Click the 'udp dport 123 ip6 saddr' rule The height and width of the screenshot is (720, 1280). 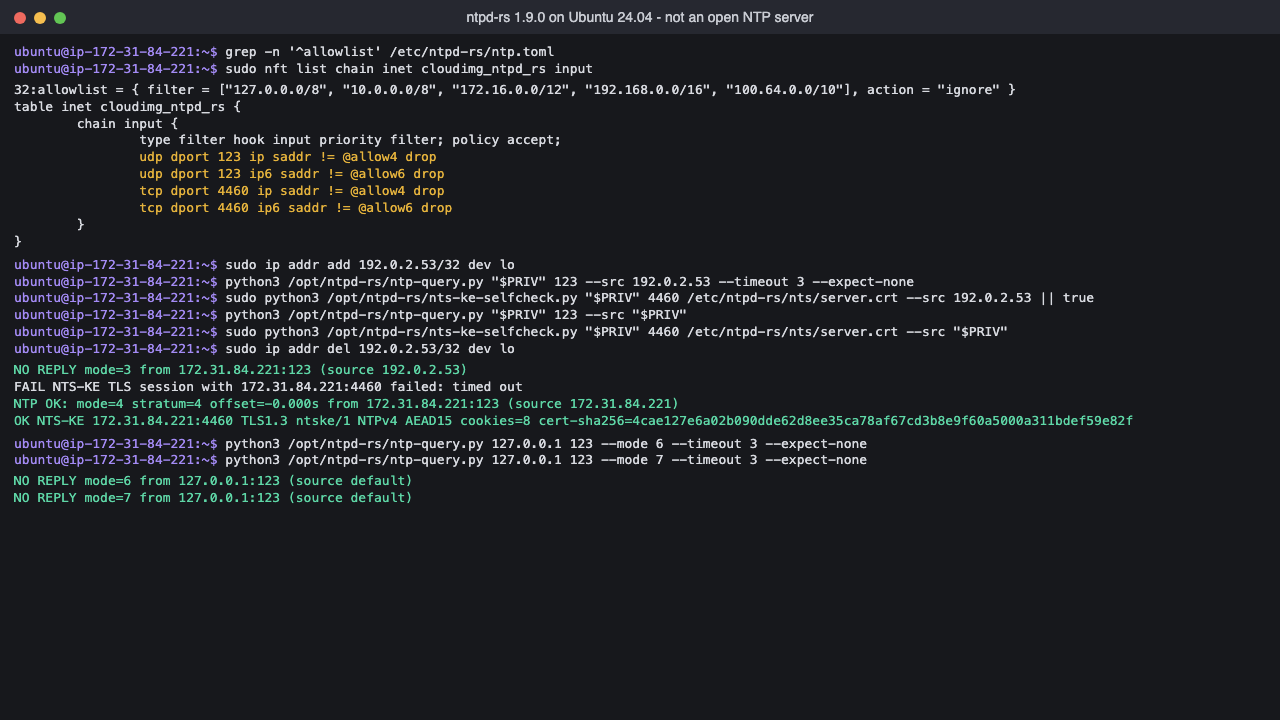click(x=292, y=174)
